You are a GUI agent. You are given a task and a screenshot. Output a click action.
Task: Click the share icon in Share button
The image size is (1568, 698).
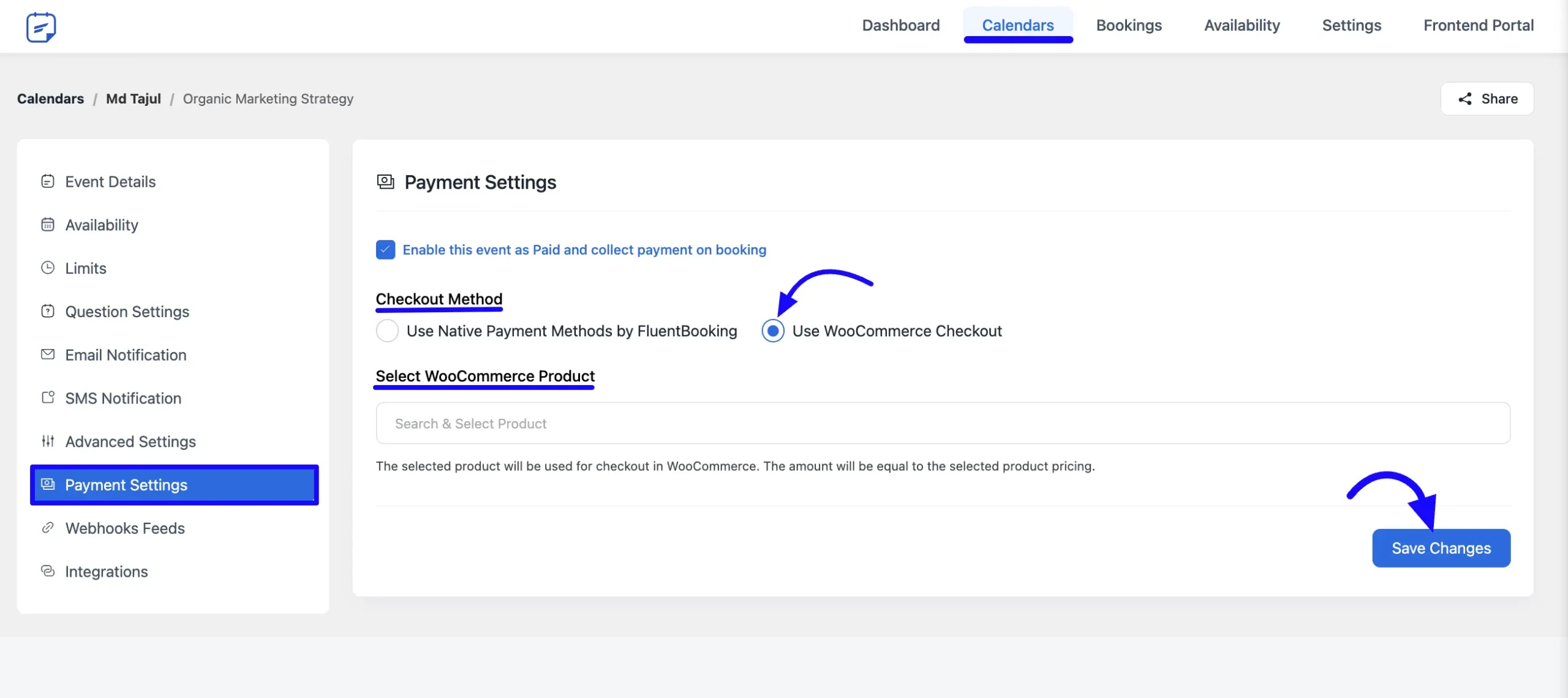[1465, 99]
